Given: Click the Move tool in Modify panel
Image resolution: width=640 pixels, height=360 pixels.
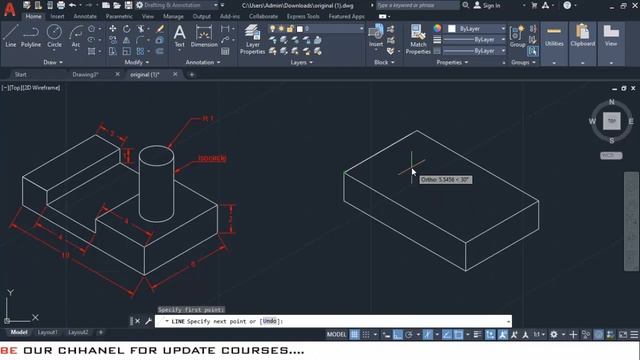Looking at the screenshot, I should [113, 29].
